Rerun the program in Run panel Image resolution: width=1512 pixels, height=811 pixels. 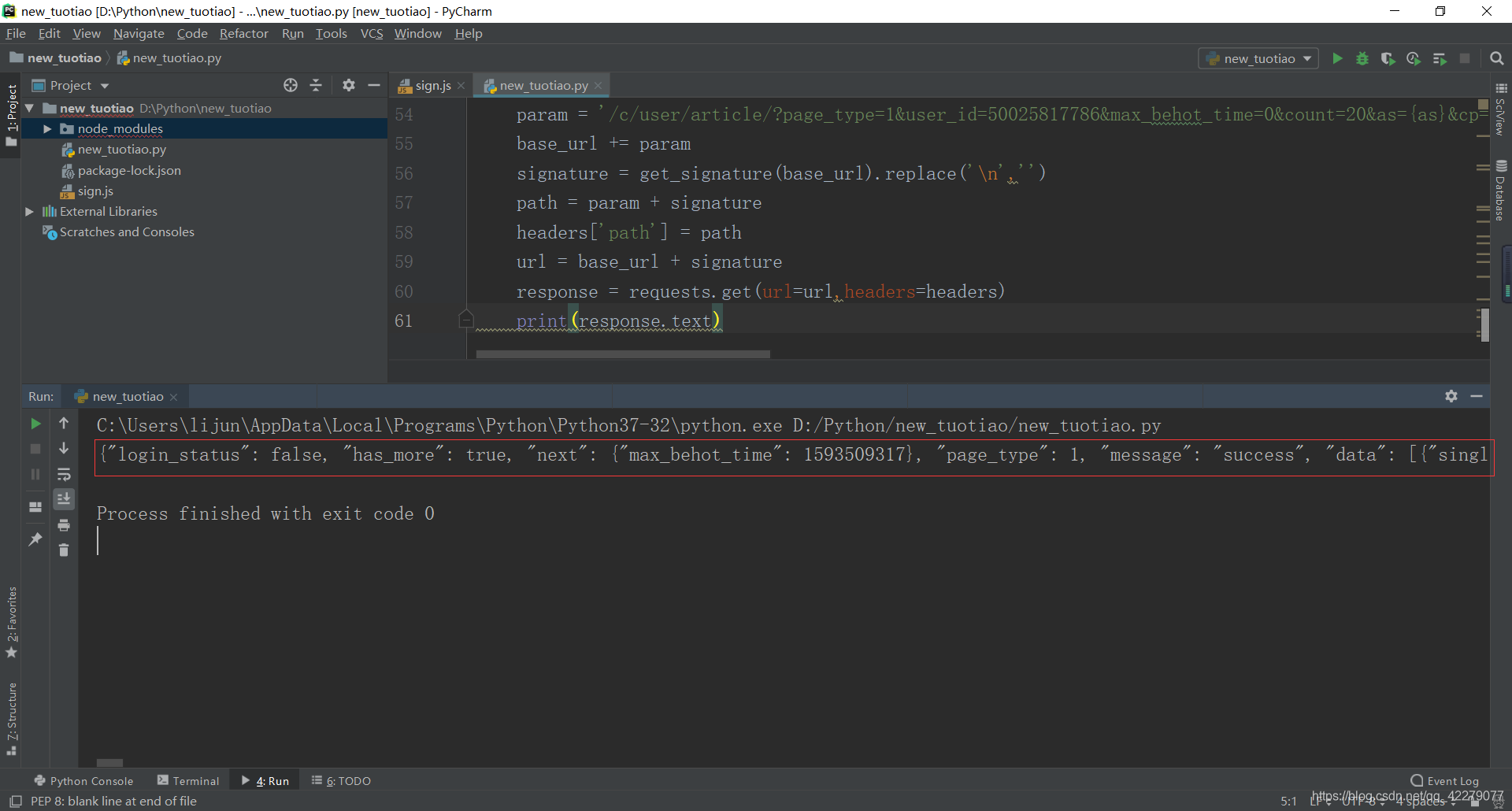coord(35,424)
